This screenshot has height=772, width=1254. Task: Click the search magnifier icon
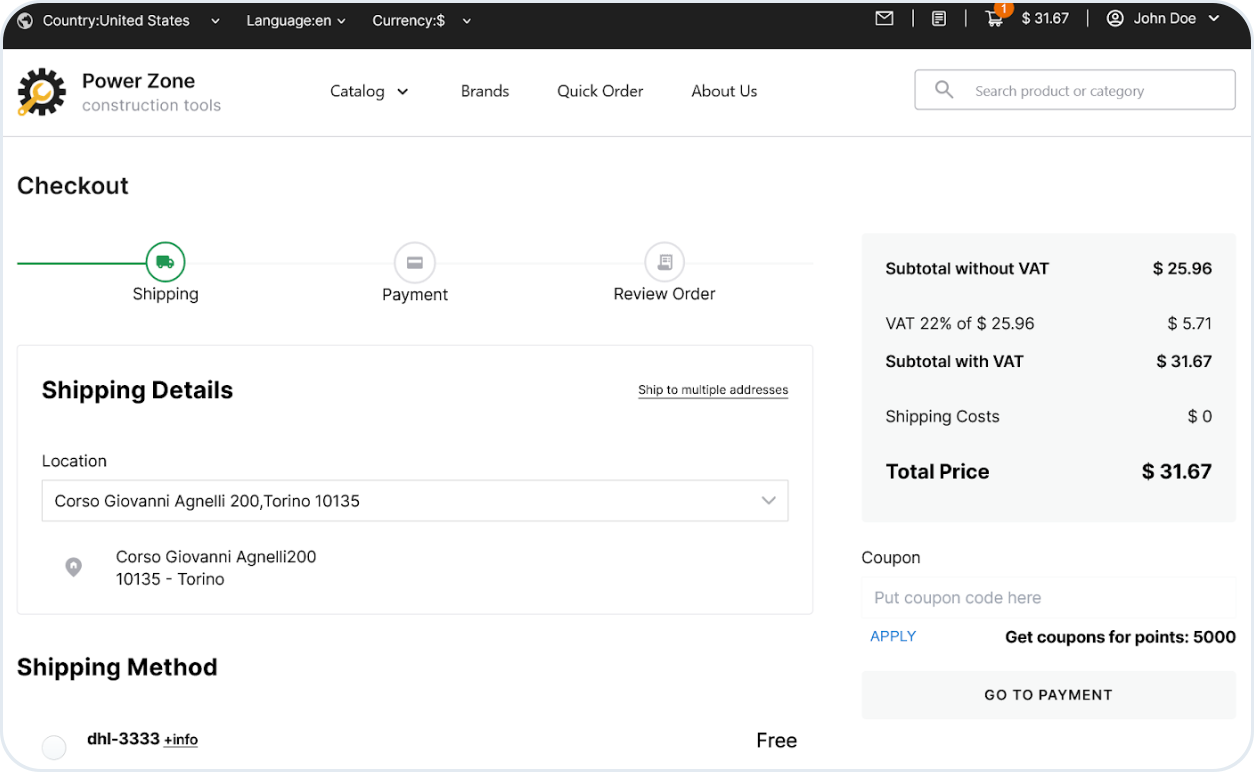(944, 90)
